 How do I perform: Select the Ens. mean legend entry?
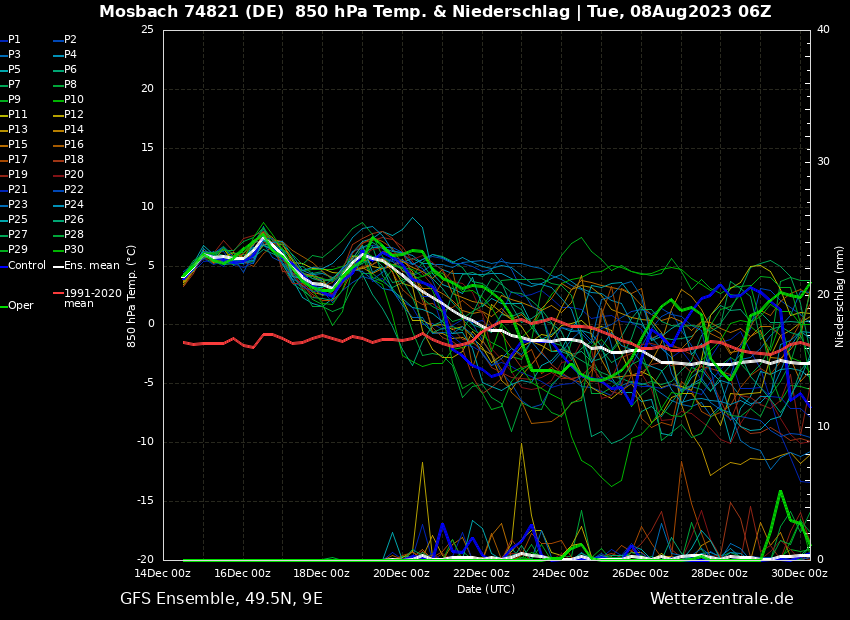pyautogui.click(x=91, y=266)
